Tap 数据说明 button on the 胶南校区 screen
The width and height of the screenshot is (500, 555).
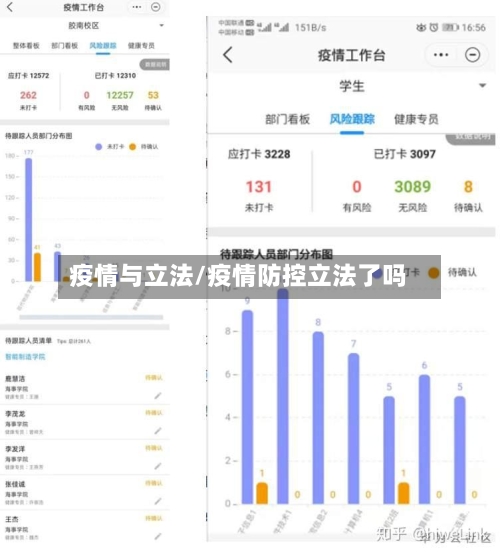click(155, 64)
